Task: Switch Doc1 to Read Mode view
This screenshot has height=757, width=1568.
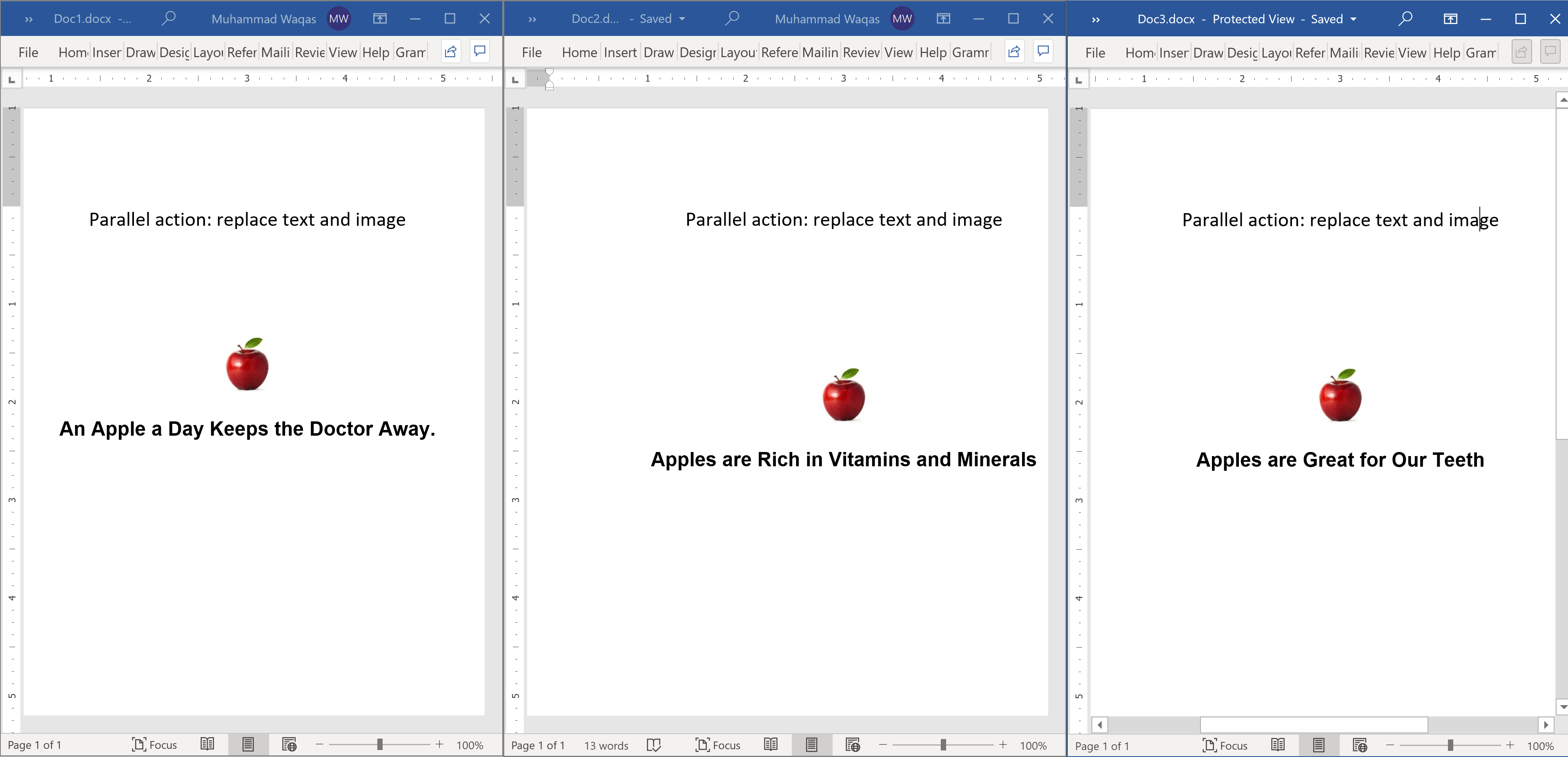Action: coord(207,744)
